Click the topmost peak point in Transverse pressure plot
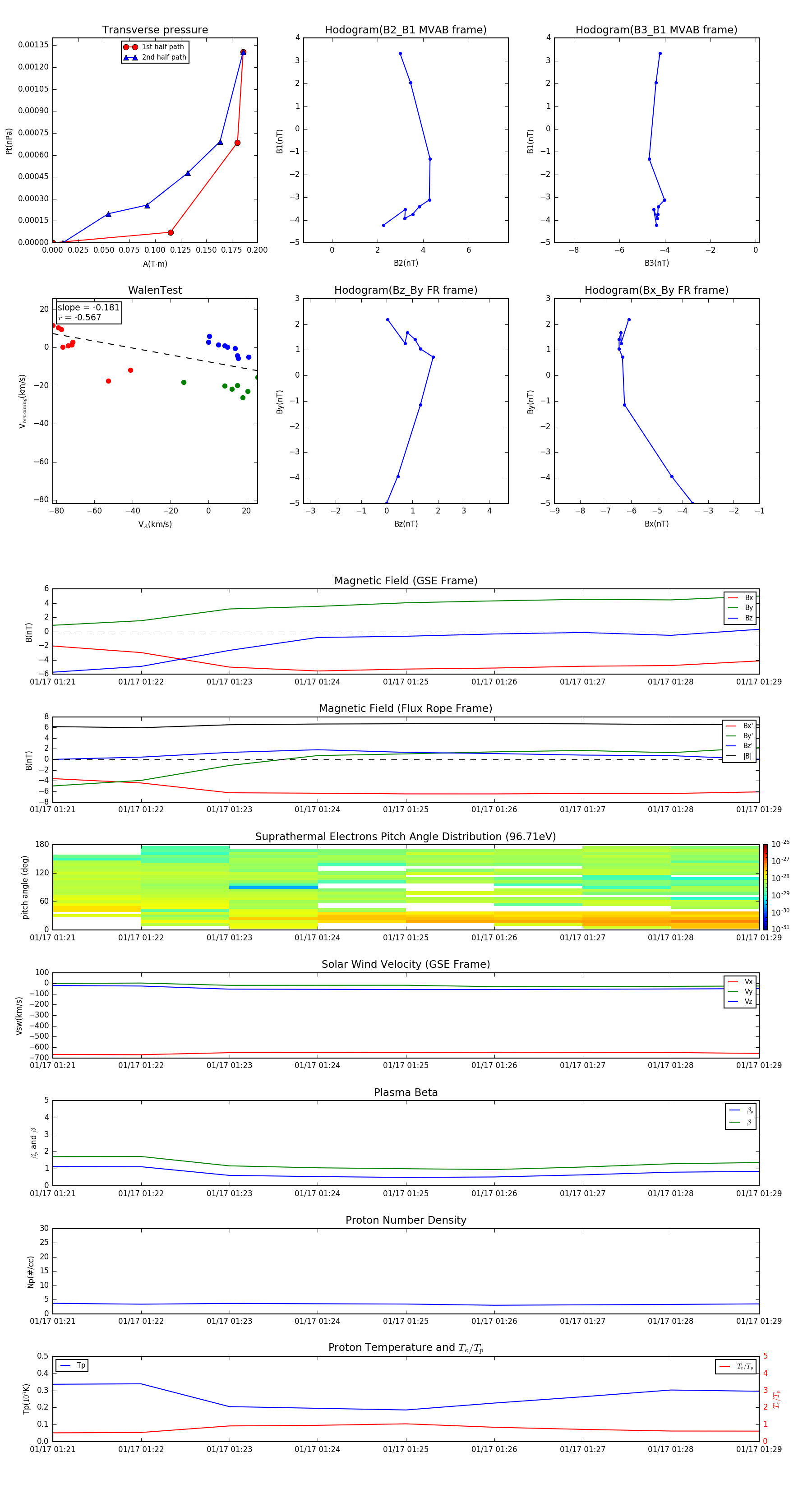 pyautogui.click(x=243, y=52)
